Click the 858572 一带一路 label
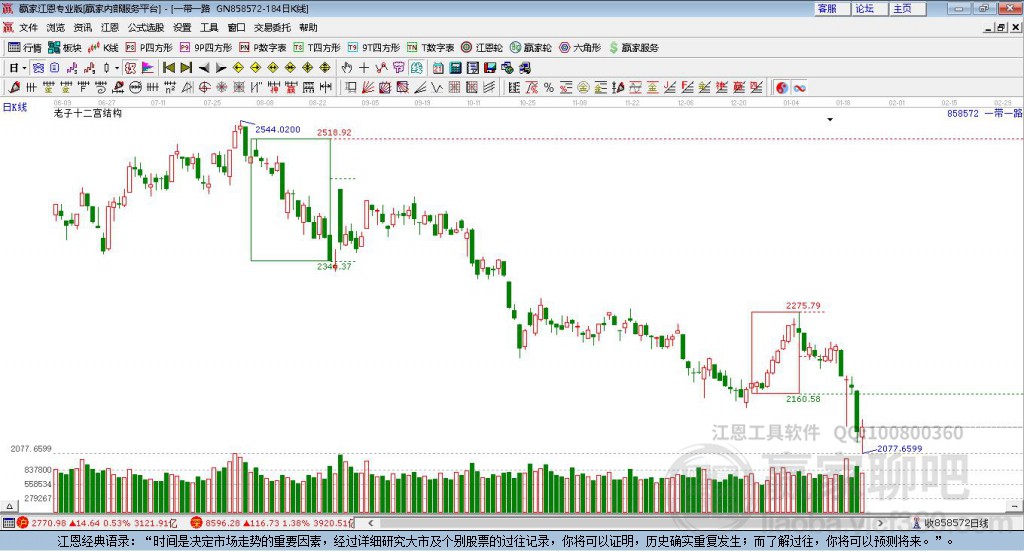1024x551 pixels. tap(984, 113)
